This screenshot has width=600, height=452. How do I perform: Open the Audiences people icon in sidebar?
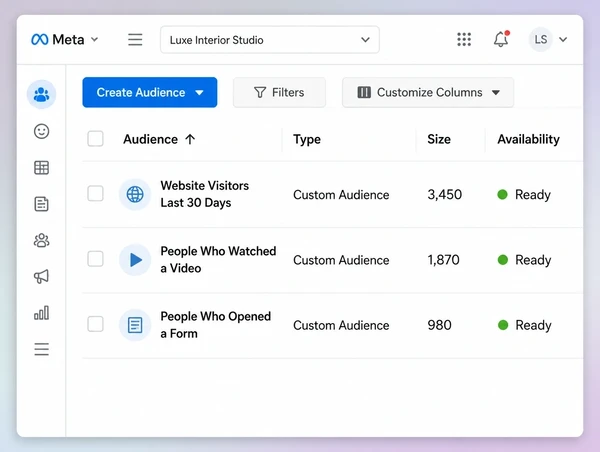(41, 94)
